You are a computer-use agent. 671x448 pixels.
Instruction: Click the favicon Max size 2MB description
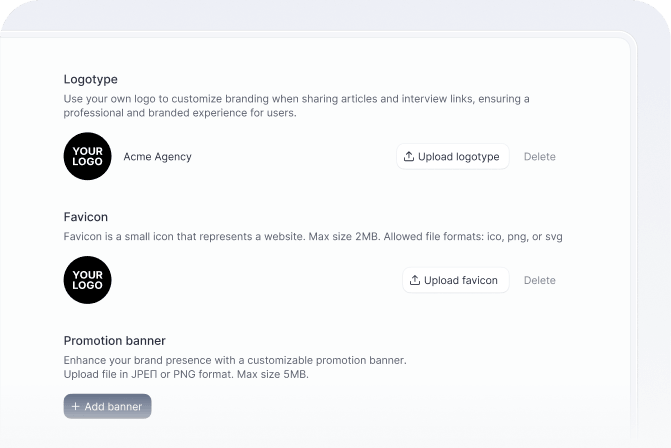pos(313,237)
